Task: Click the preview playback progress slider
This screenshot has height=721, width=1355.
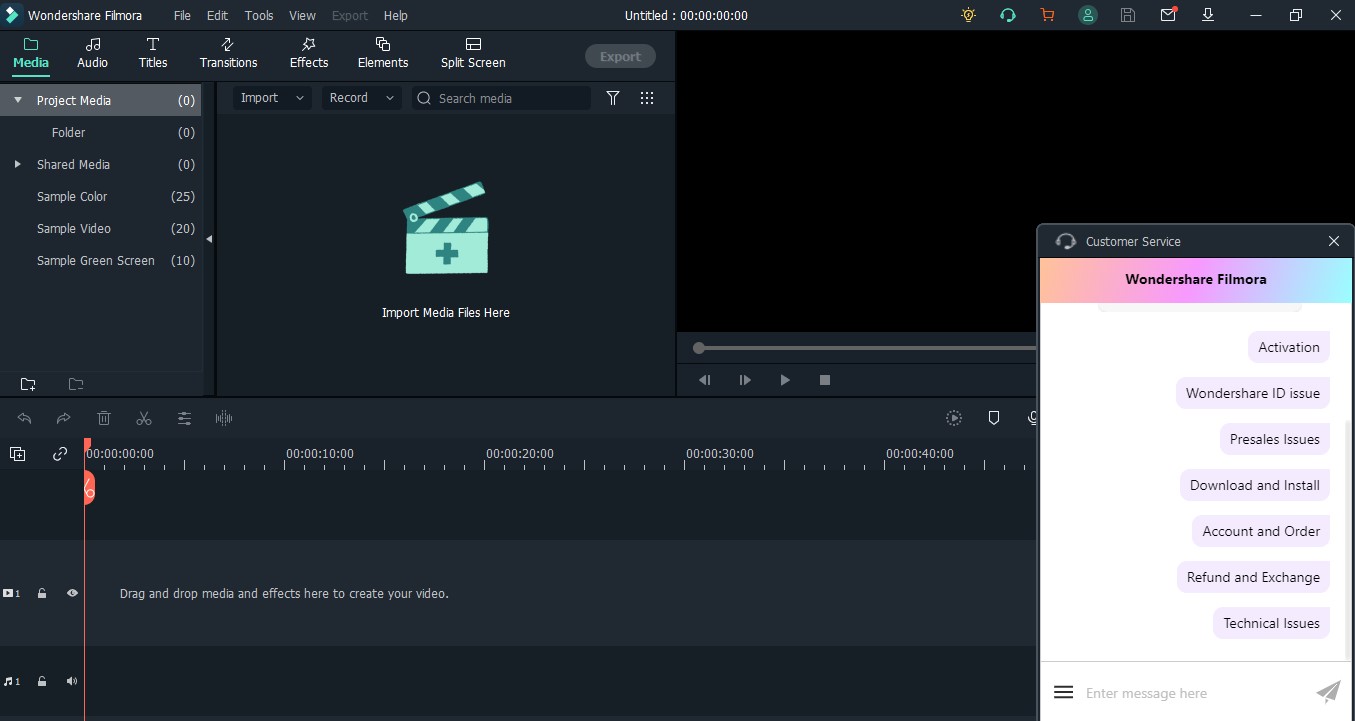Action: [x=866, y=348]
